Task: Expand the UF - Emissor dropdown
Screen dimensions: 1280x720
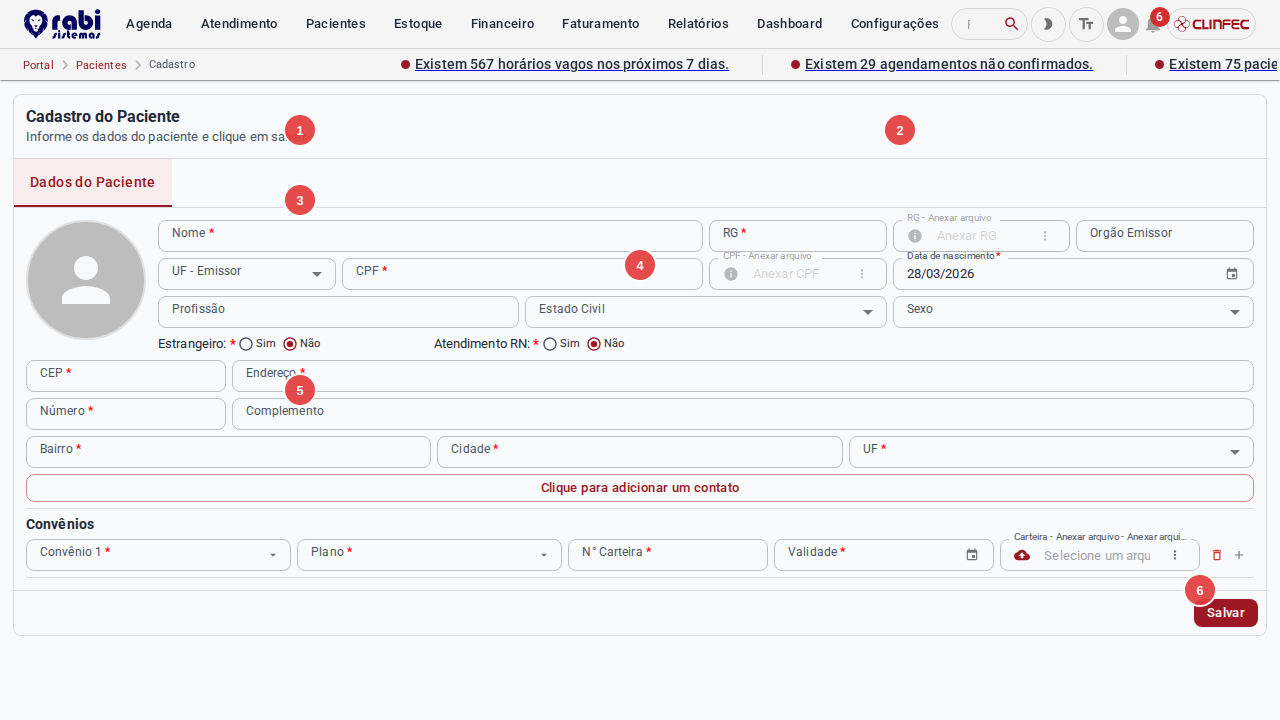Action: point(317,274)
